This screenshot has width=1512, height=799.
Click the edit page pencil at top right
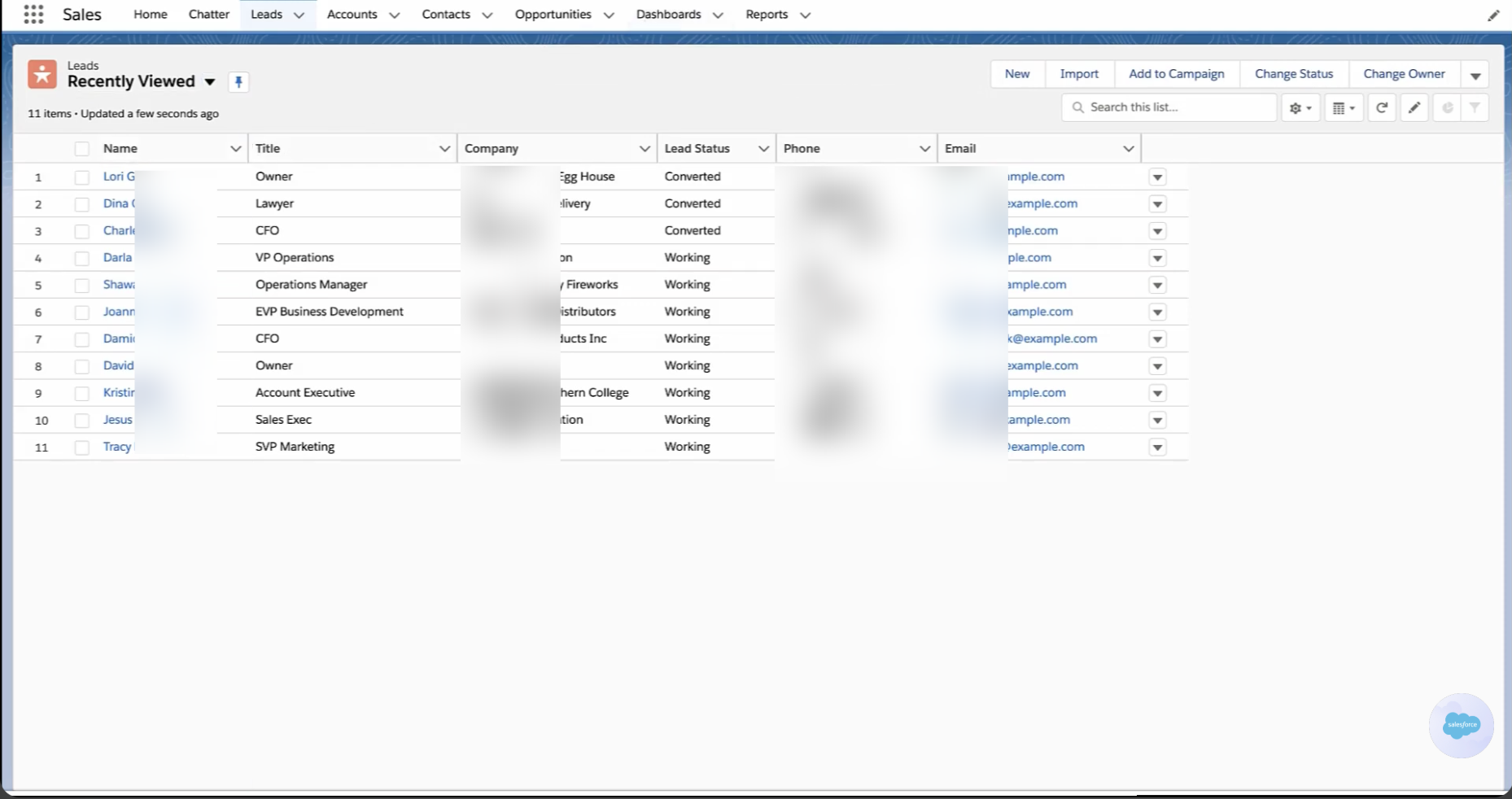1493,15
